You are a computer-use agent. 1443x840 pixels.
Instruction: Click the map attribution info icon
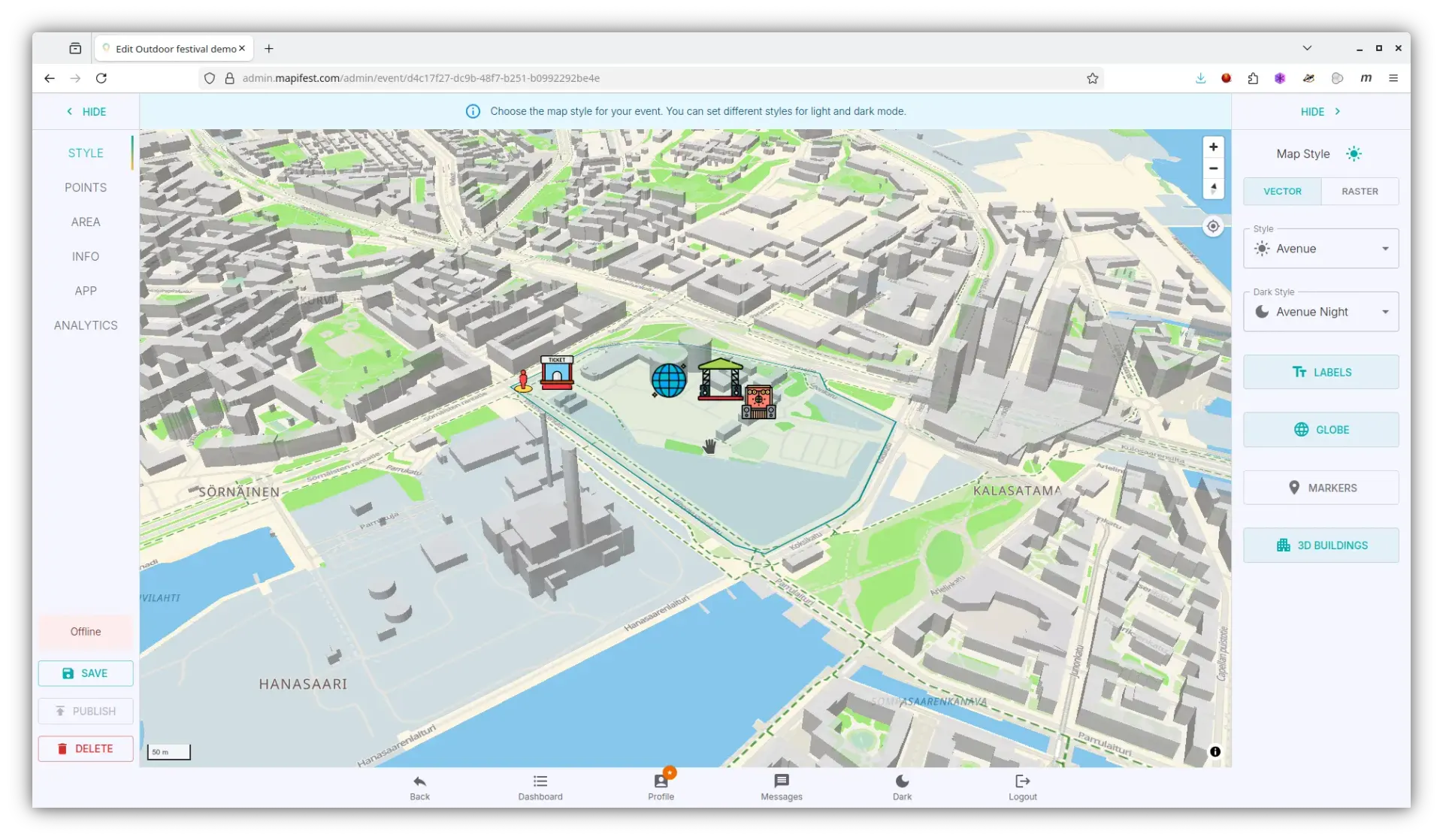(x=1215, y=751)
